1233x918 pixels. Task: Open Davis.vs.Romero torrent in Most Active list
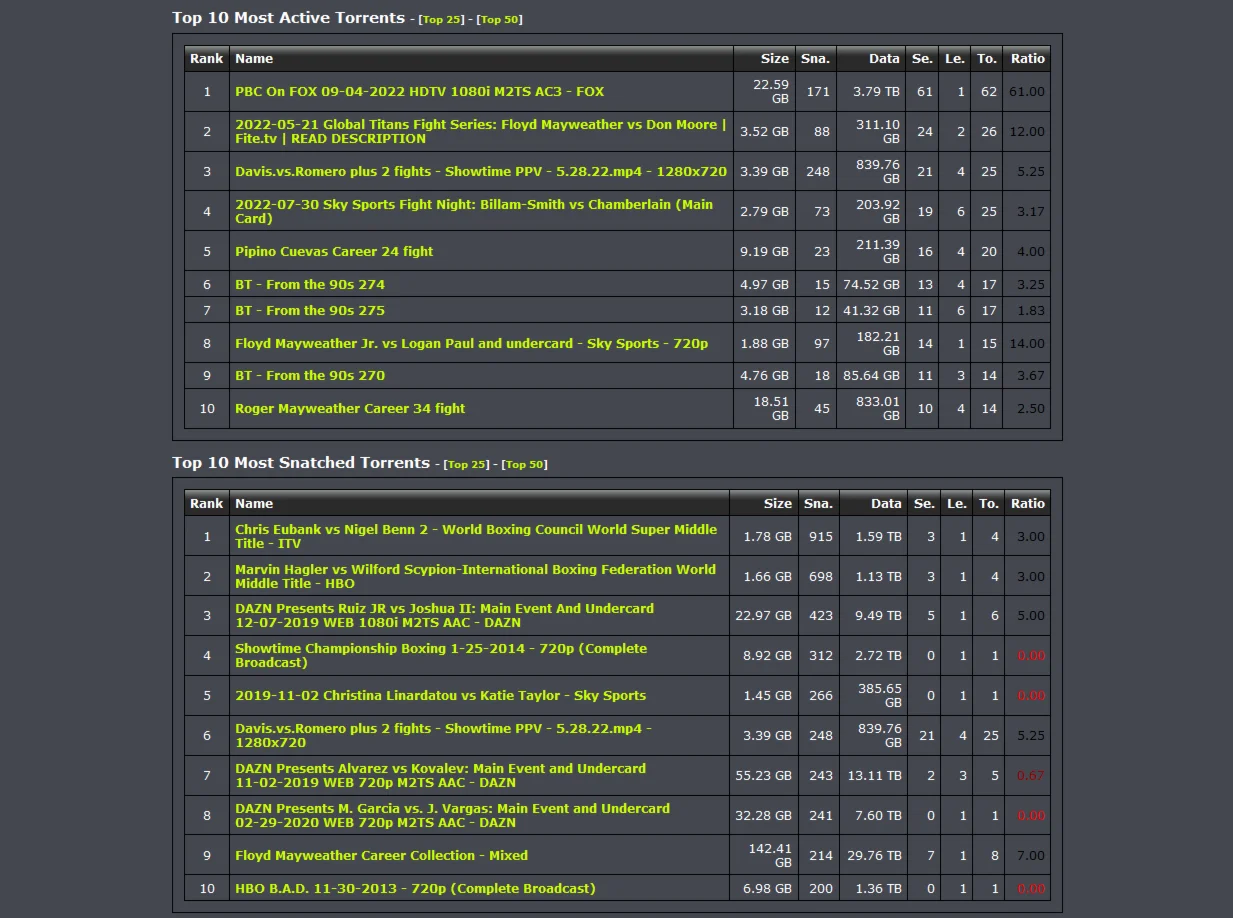tap(481, 171)
